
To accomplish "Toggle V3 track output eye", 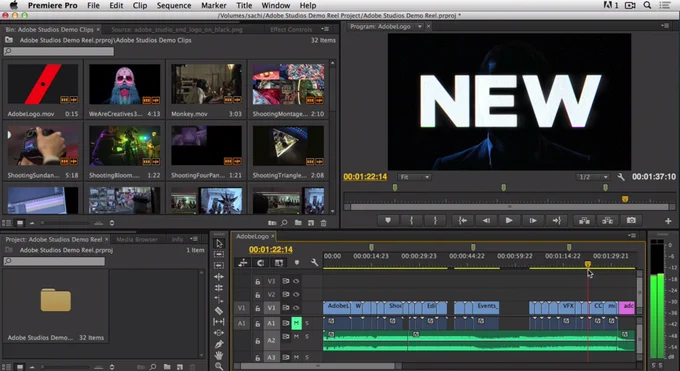I will coord(296,281).
